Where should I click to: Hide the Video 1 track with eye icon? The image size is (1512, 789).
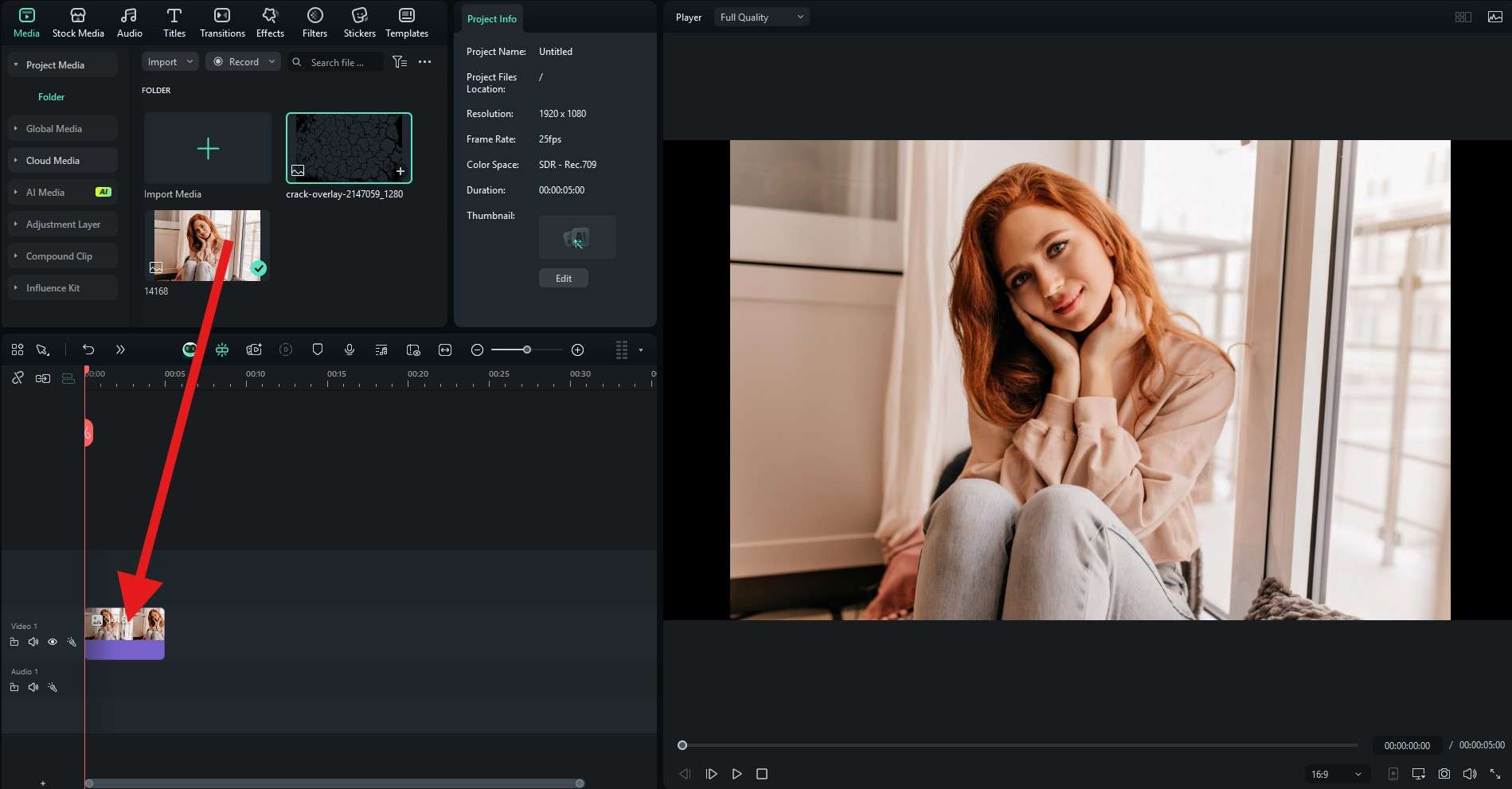(53, 642)
